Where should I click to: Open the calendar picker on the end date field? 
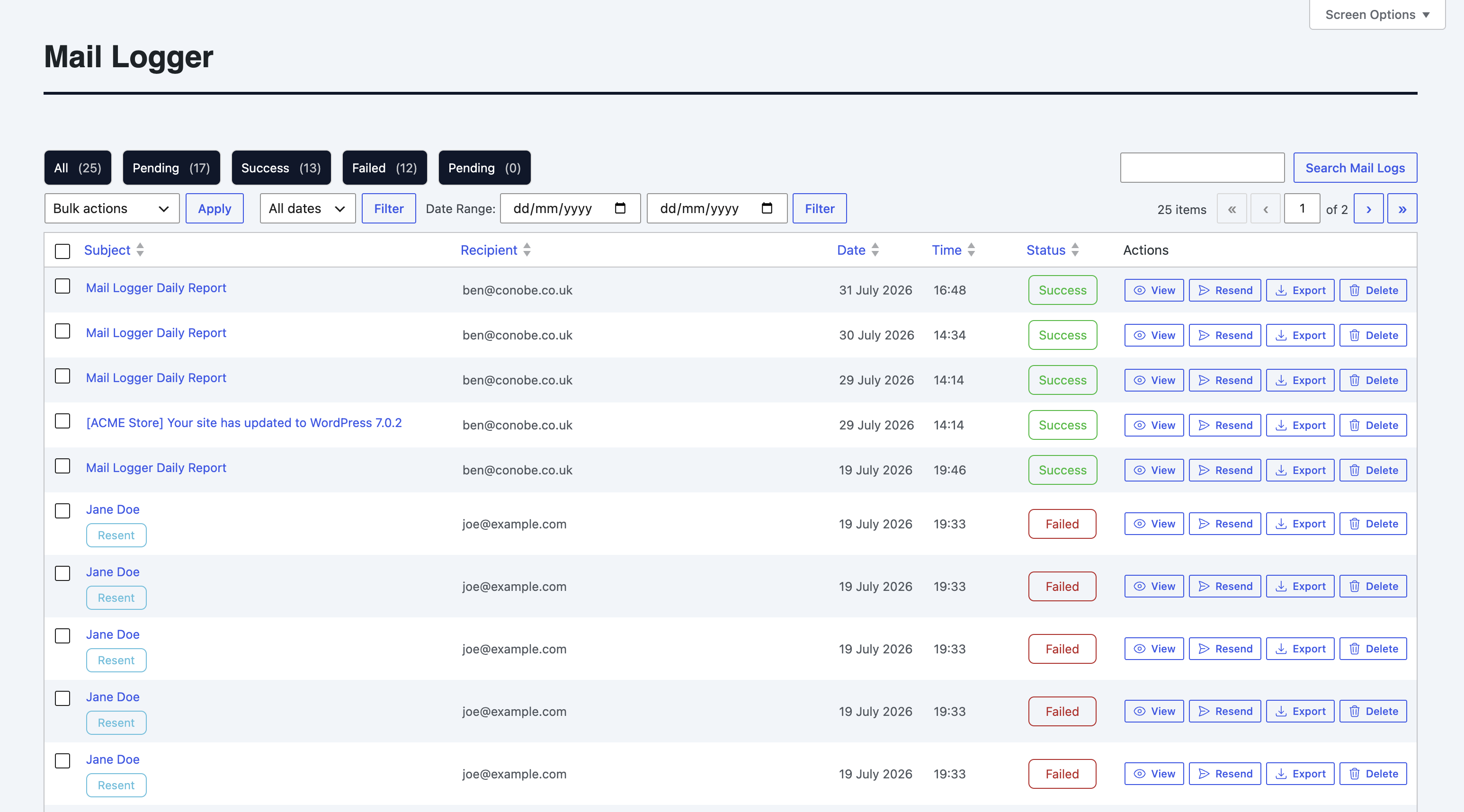(x=767, y=208)
